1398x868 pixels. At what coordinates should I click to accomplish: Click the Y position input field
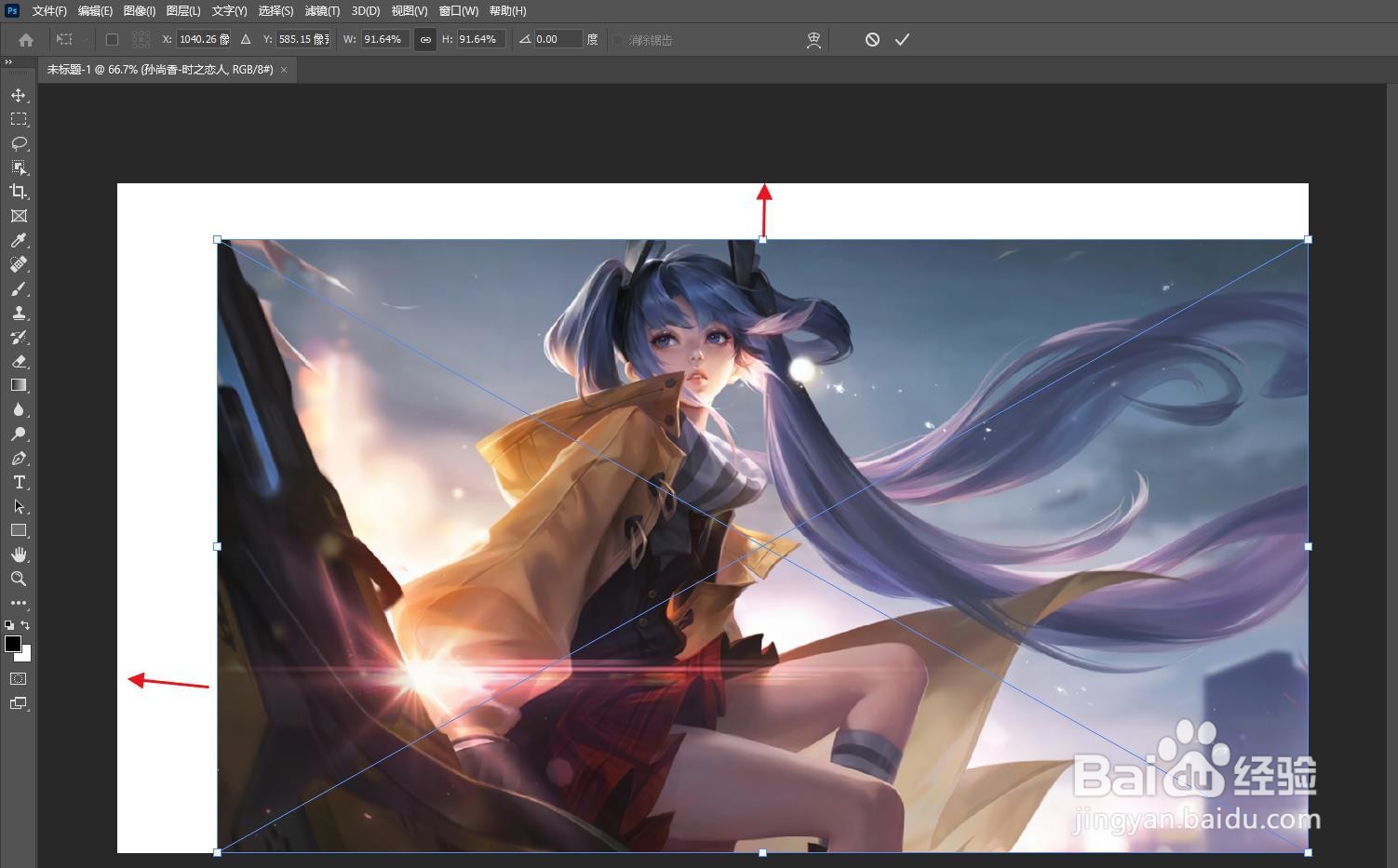click(x=303, y=39)
